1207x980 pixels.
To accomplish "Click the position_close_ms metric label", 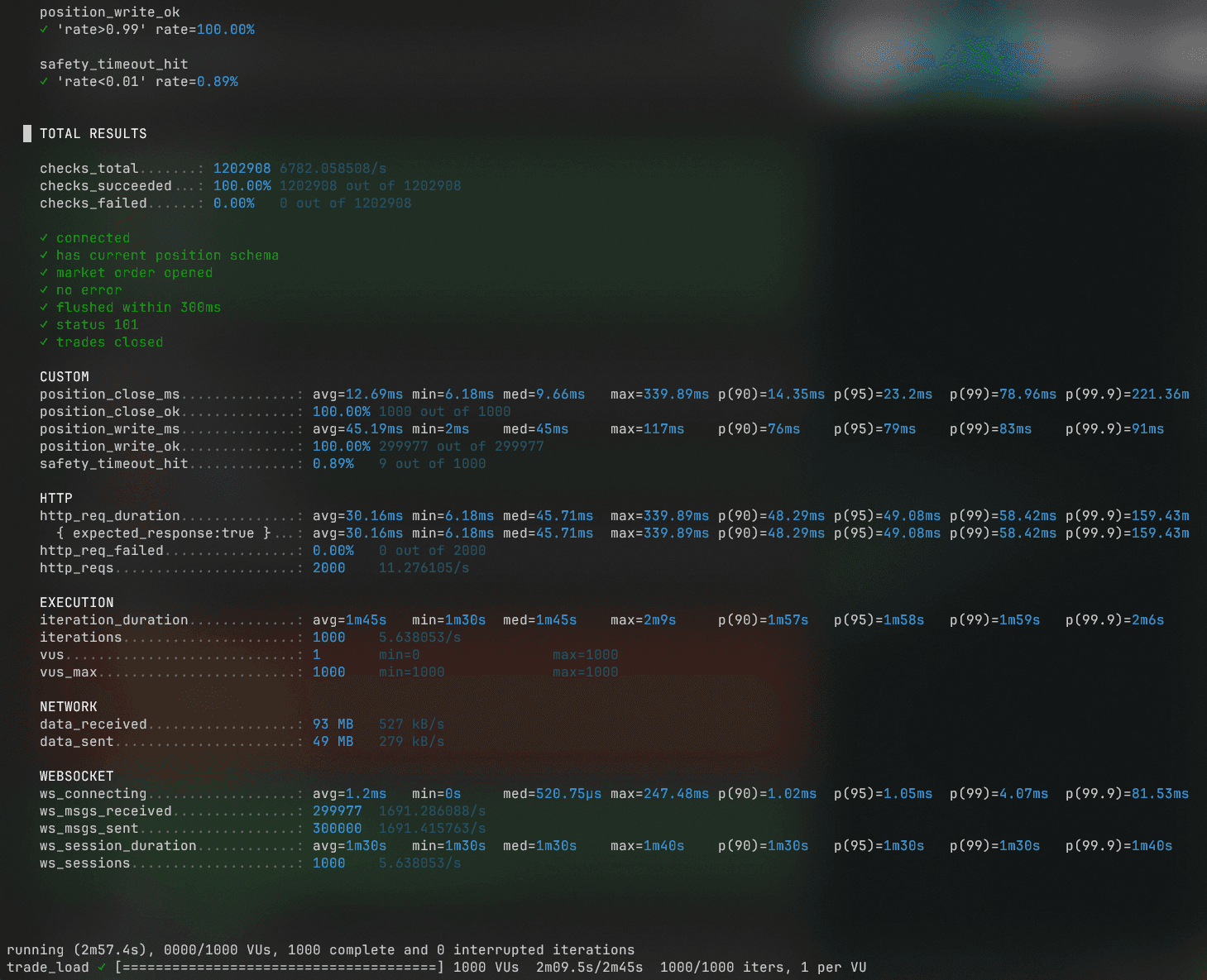I will point(110,394).
